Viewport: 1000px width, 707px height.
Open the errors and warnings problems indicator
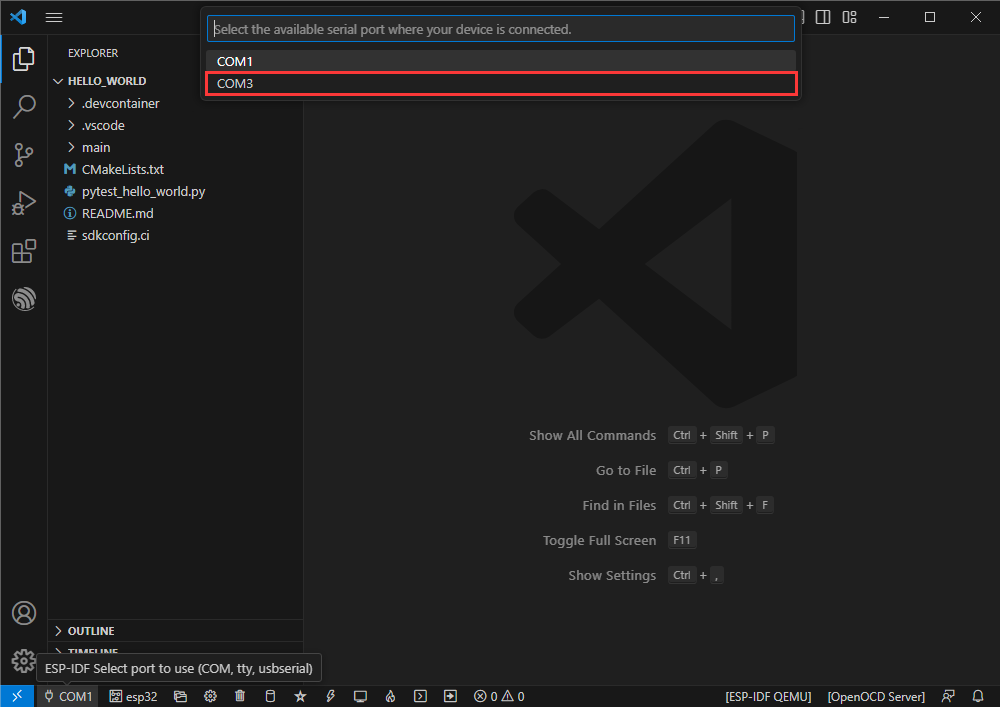point(499,696)
